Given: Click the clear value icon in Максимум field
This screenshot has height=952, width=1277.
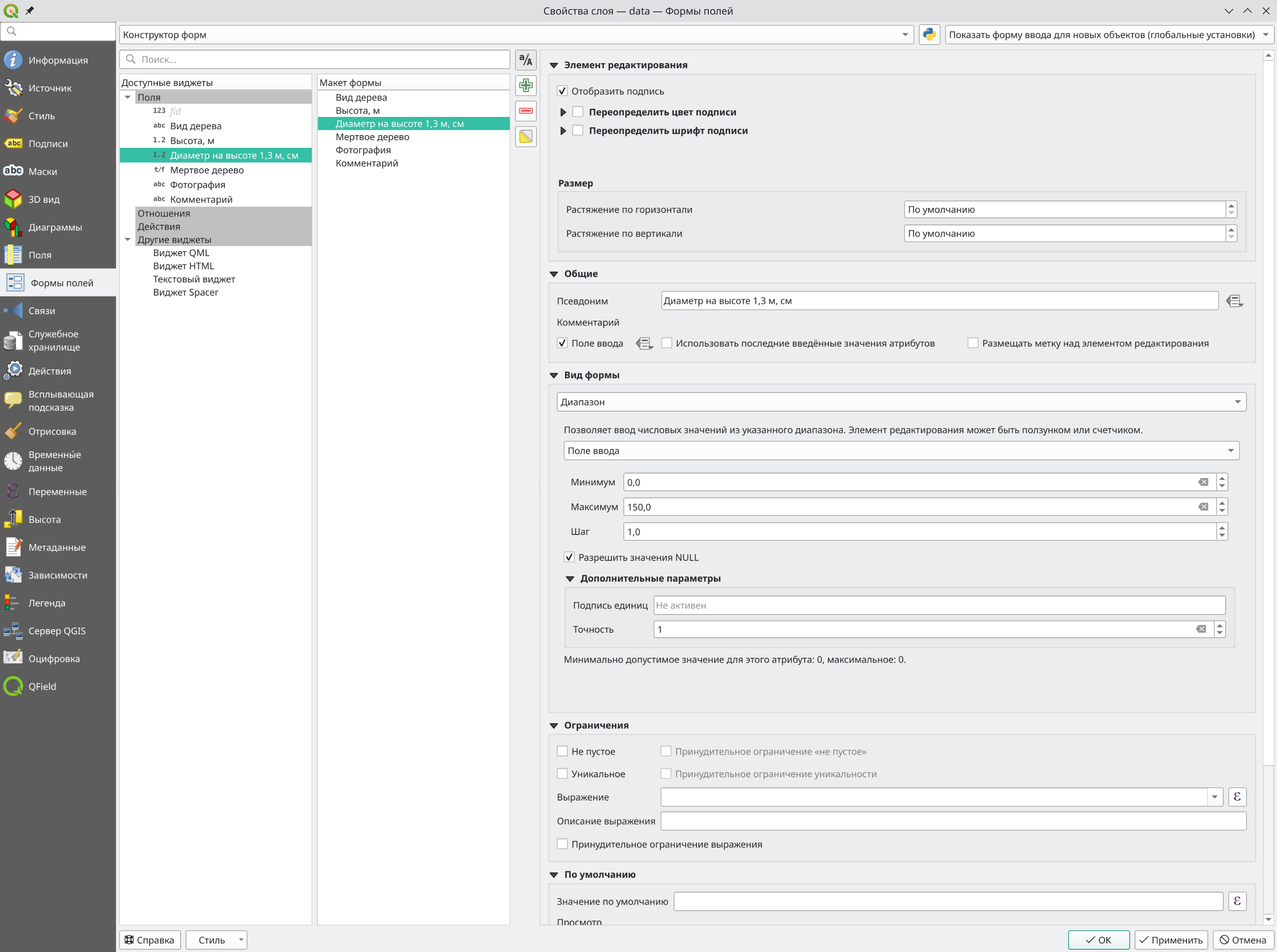Looking at the screenshot, I should pyautogui.click(x=1203, y=507).
